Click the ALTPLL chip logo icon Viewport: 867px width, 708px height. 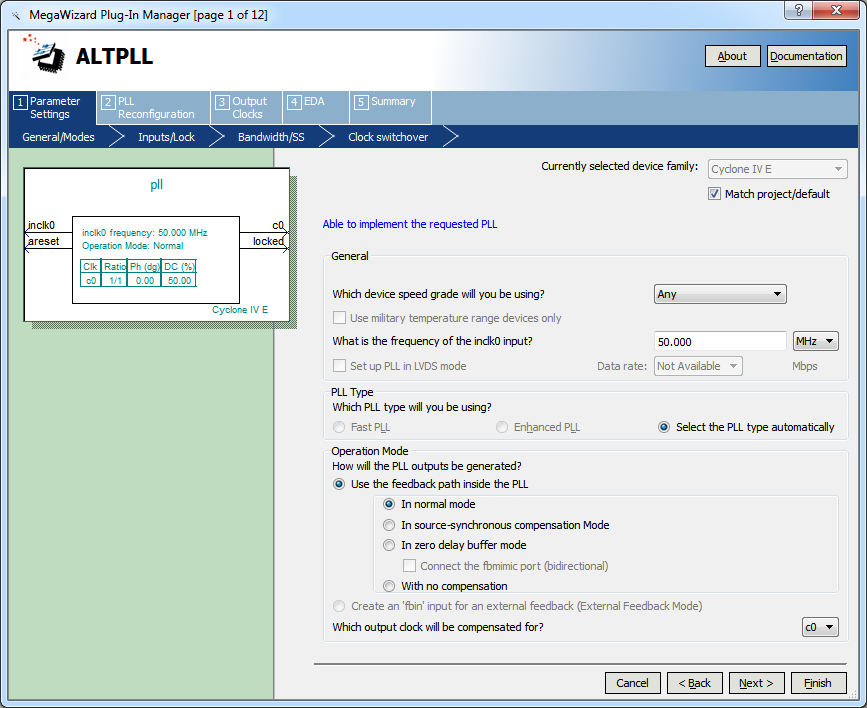point(44,54)
